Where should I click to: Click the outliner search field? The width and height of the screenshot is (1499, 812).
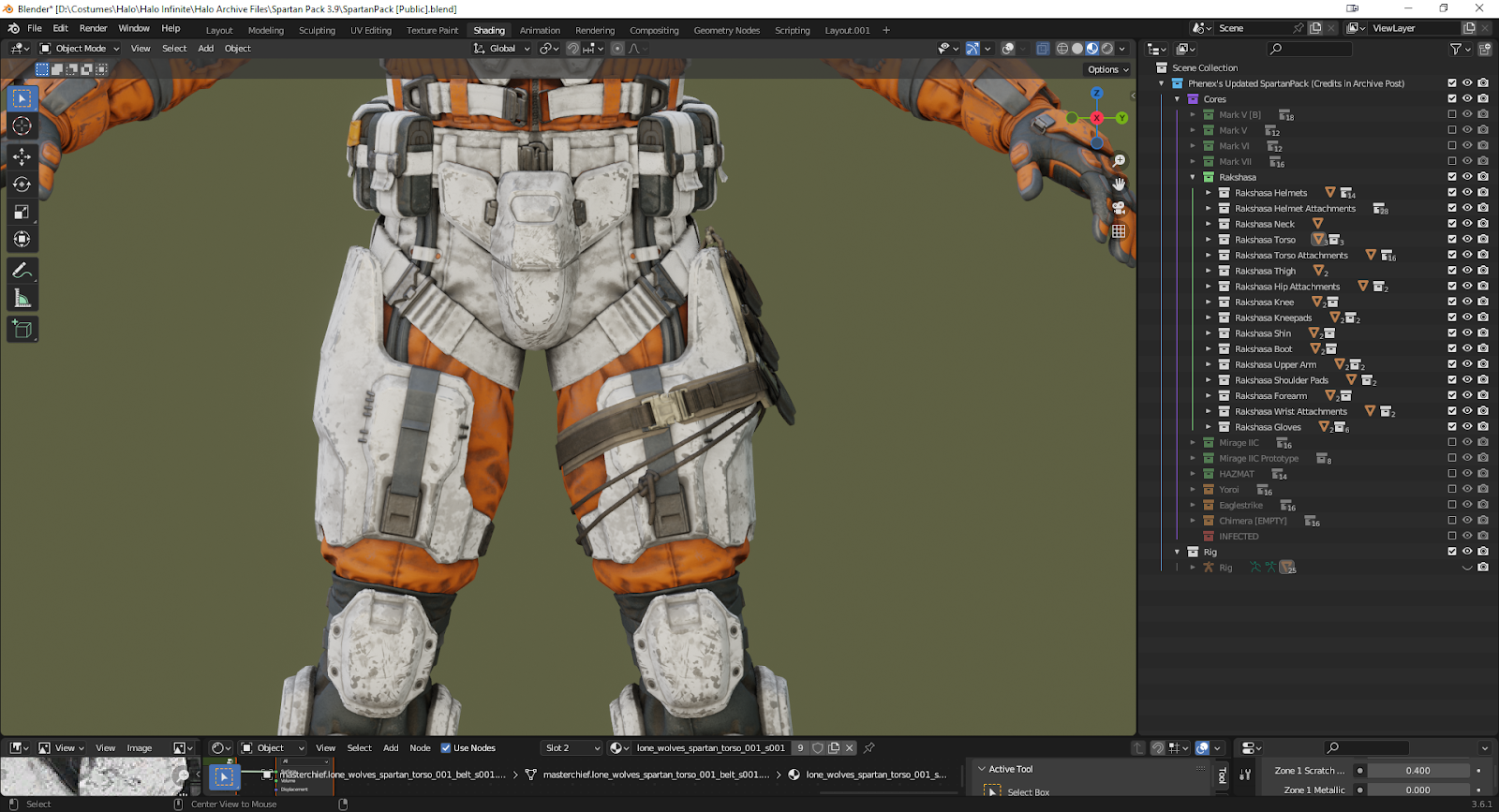point(1309,49)
